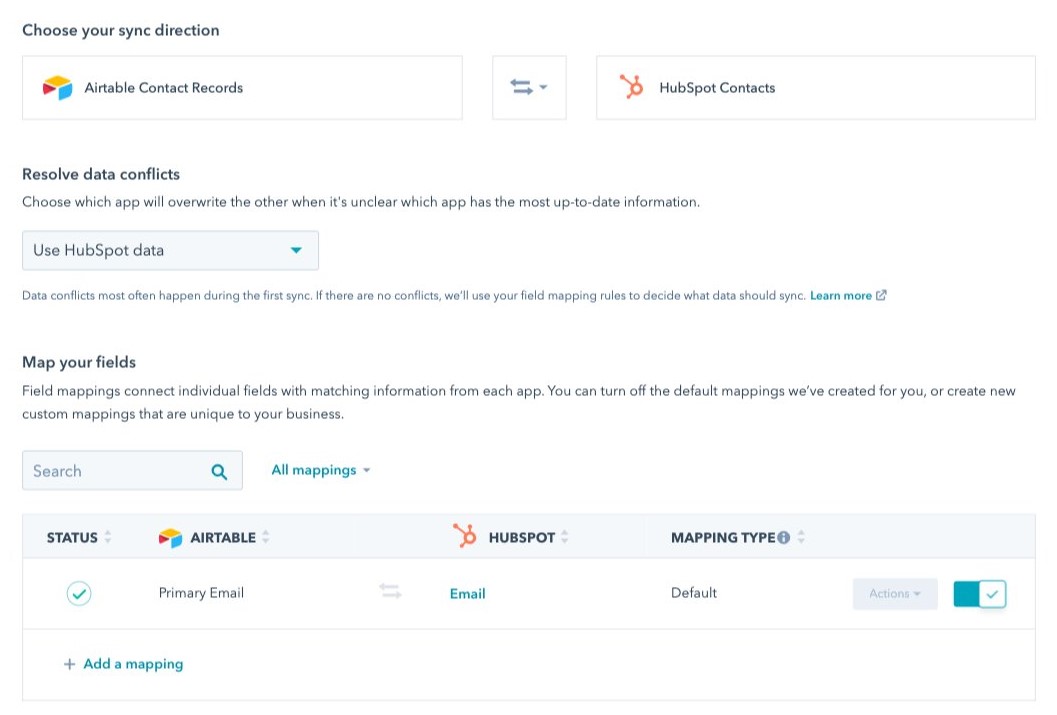Sort by the HUBSPOT column header
The image size is (1057, 715).
pos(522,538)
